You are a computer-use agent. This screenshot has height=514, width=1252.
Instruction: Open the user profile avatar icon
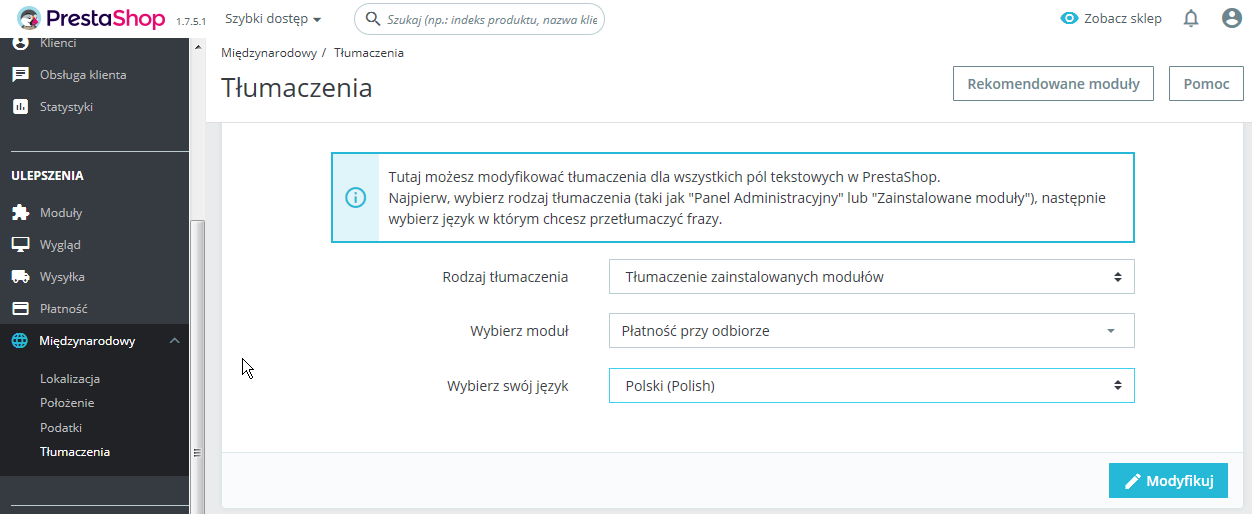pos(1232,18)
